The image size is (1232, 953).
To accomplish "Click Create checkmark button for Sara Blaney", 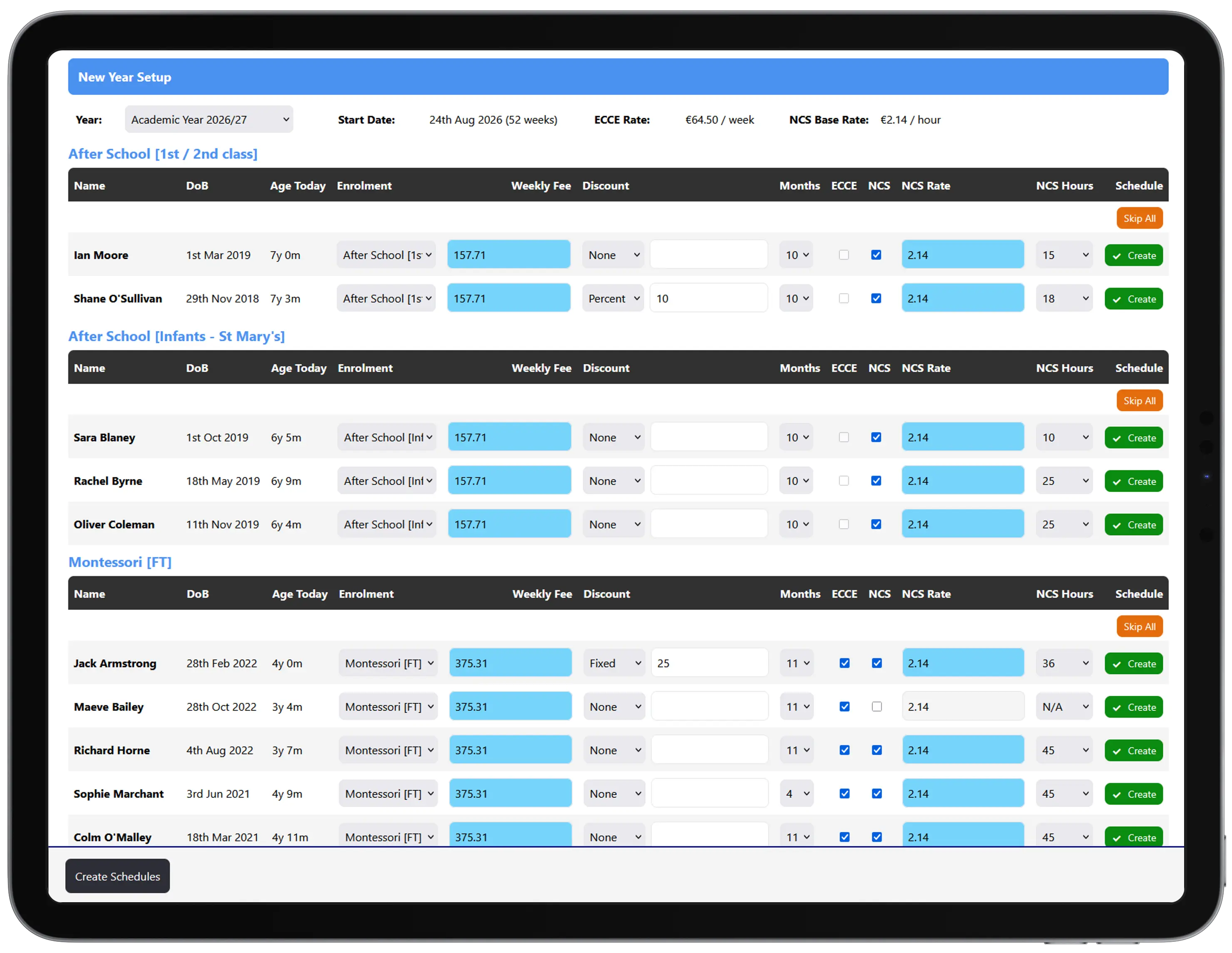I will tap(1133, 438).
